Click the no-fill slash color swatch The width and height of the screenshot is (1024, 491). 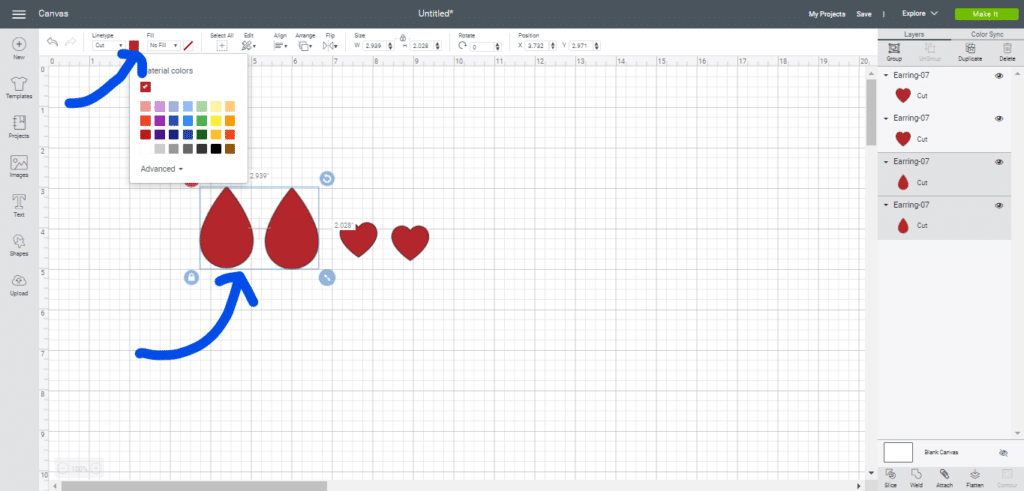pyautogui.click(x=188, y=46)
